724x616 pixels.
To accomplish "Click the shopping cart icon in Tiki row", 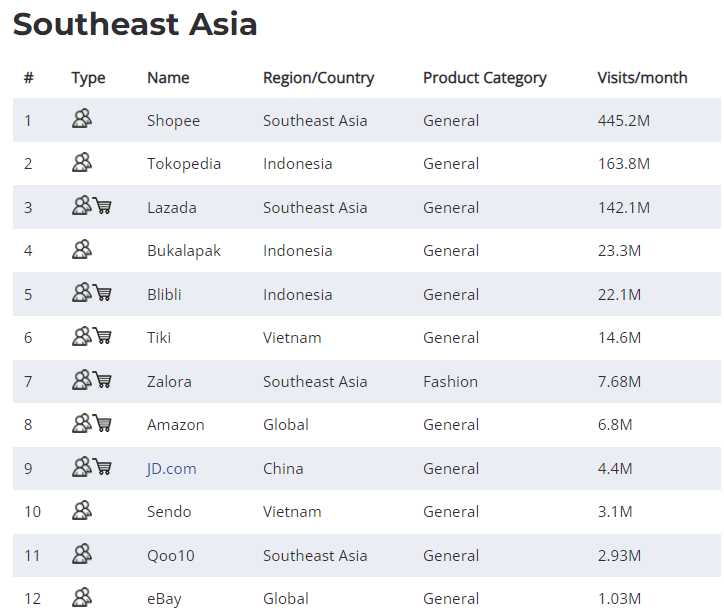I will pyautogui.click(x=102, y=337).
